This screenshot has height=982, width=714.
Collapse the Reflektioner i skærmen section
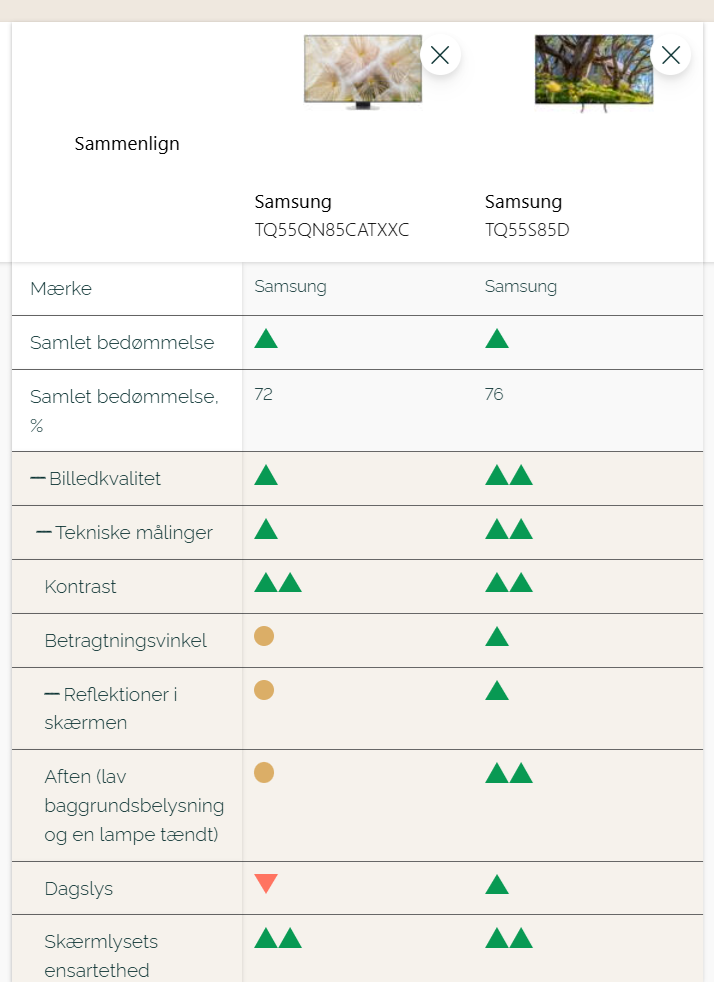52,694
